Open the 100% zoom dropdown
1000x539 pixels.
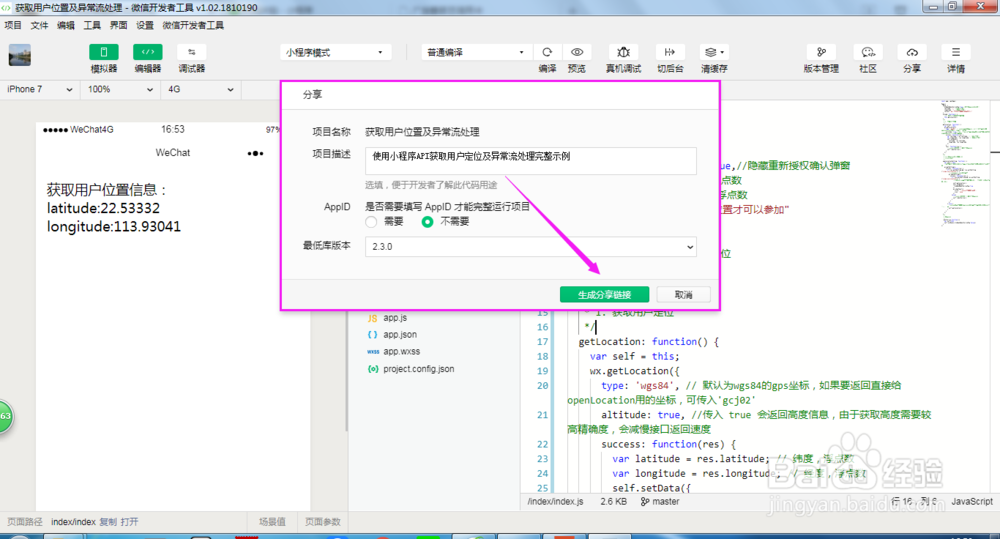pyautogui.click(x=120, y=89)
